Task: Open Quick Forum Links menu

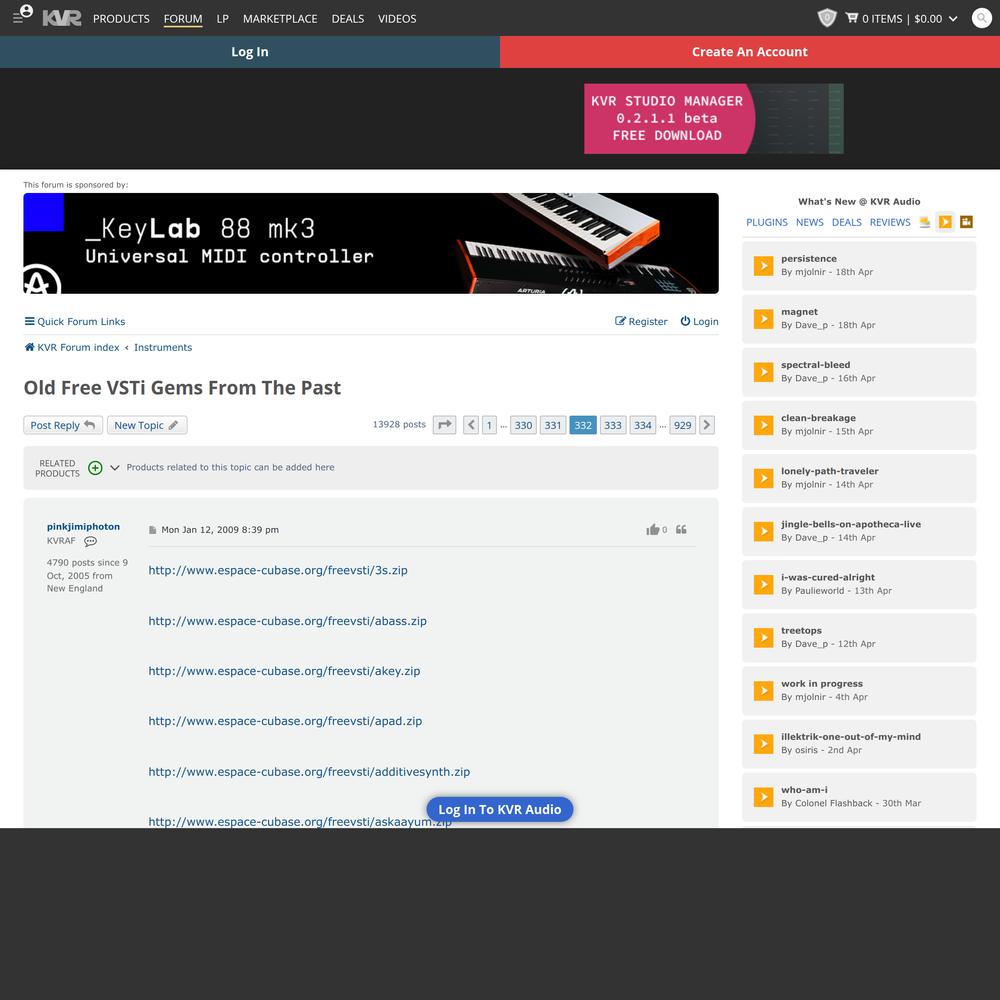Action: pos(75,321)
